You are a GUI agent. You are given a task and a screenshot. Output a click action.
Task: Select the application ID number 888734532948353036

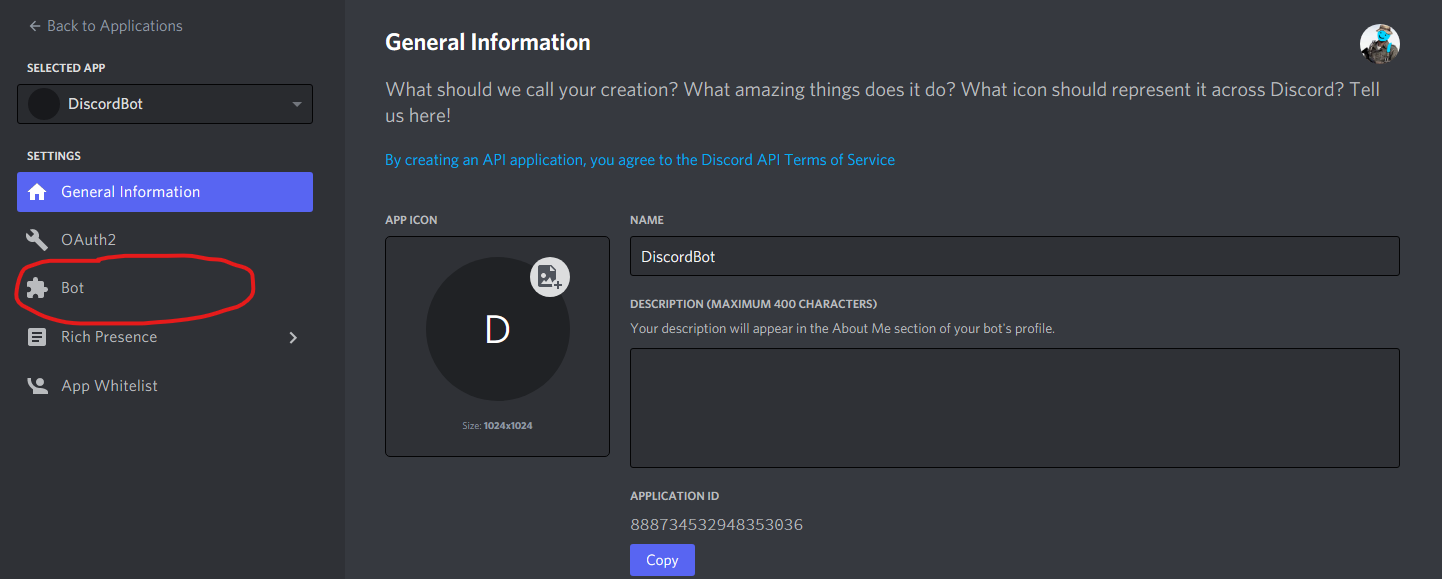click(716, 525)
